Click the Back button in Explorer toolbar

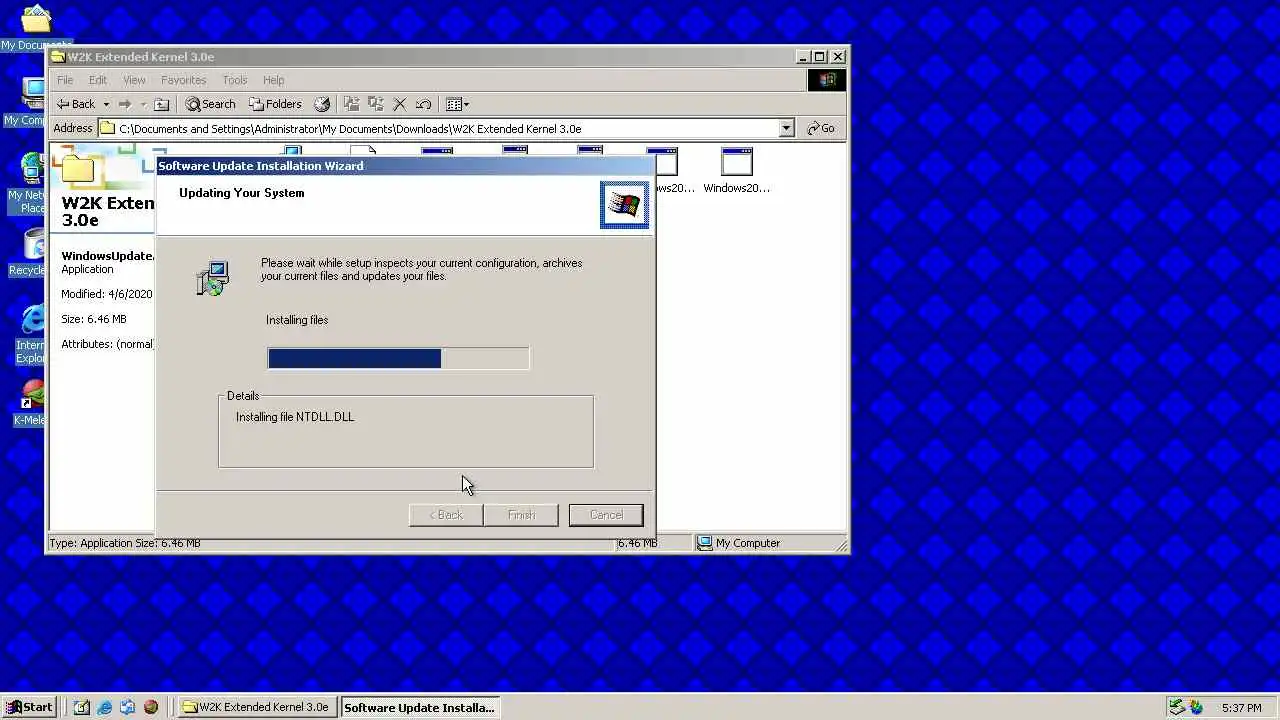tap(76, 104)
